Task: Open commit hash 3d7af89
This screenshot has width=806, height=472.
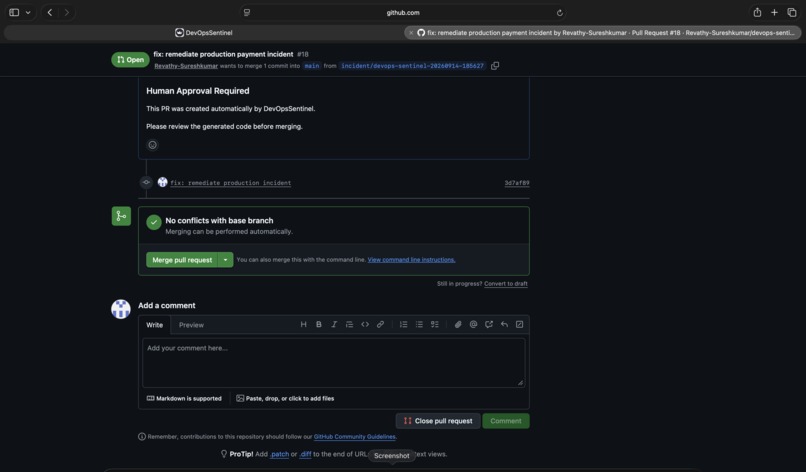Action: pyautogui.click(x=517, y=183)
